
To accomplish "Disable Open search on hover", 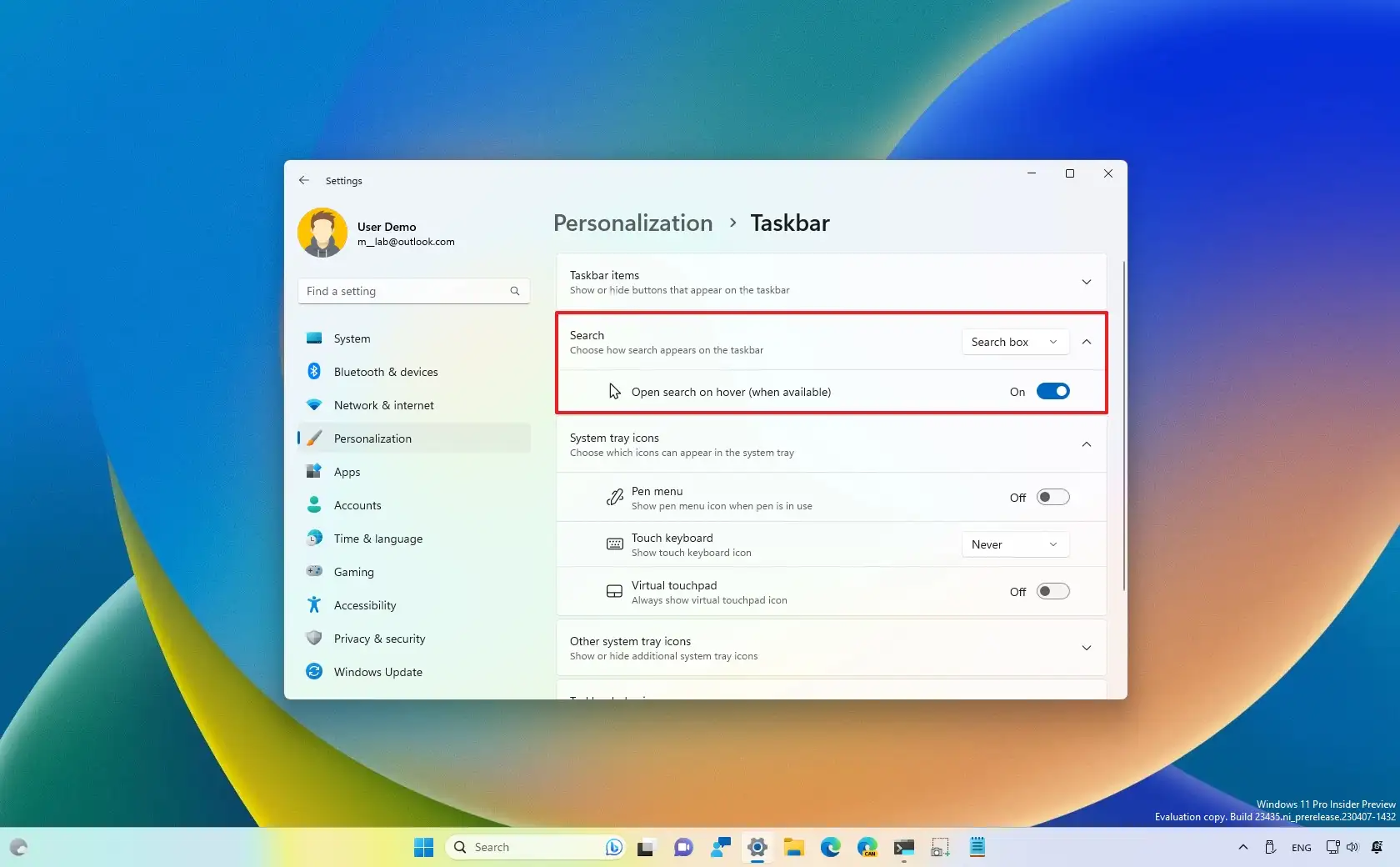I will point(1052,392).
